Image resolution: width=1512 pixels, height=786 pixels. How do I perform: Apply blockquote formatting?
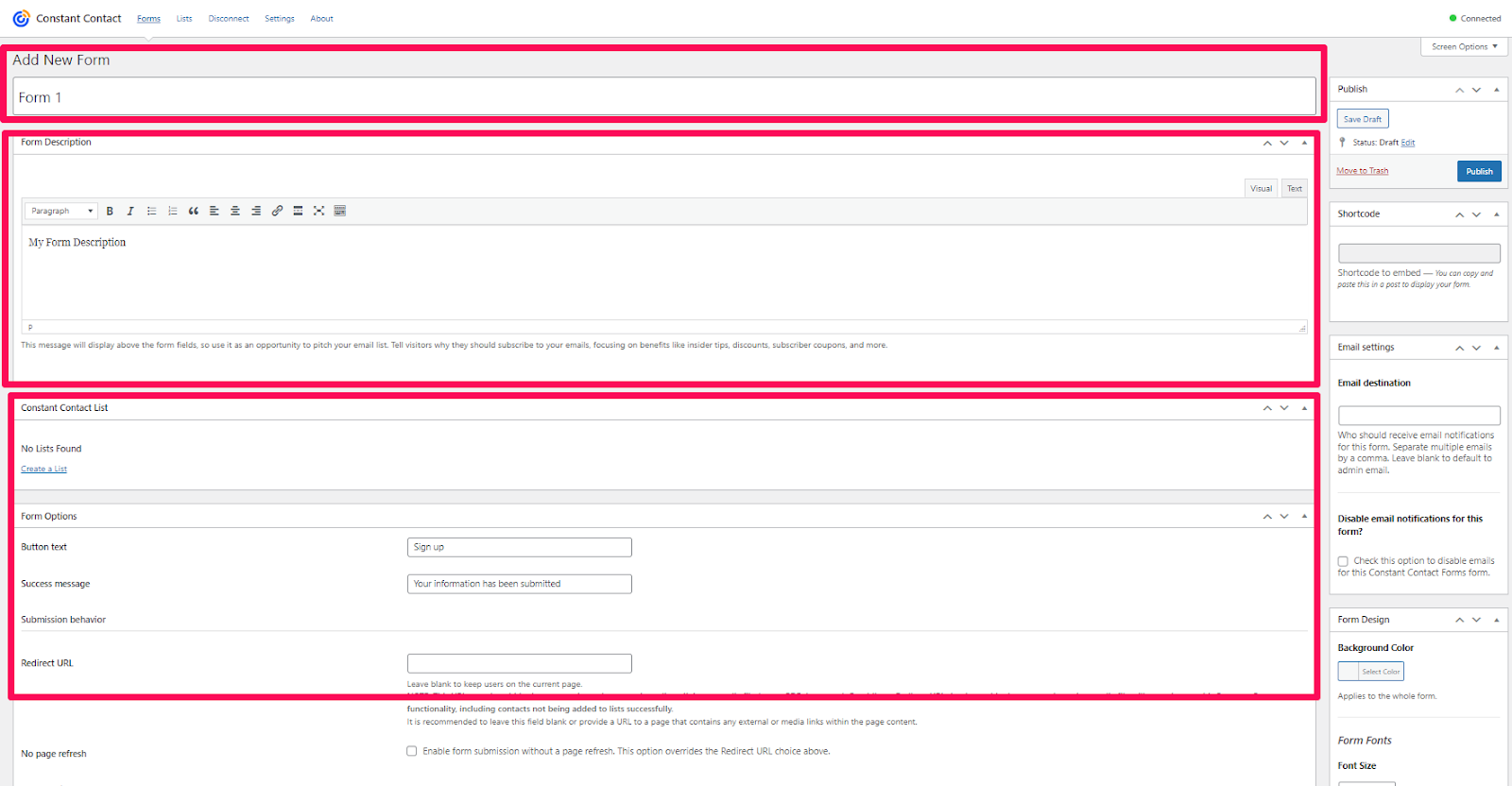193,211
